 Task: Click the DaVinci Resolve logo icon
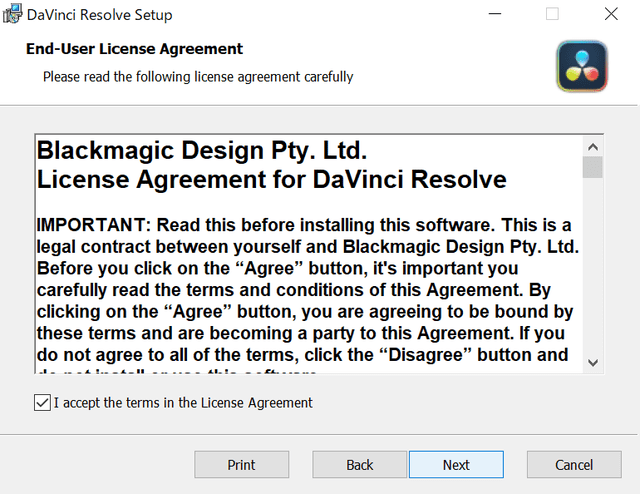point(582,66)
